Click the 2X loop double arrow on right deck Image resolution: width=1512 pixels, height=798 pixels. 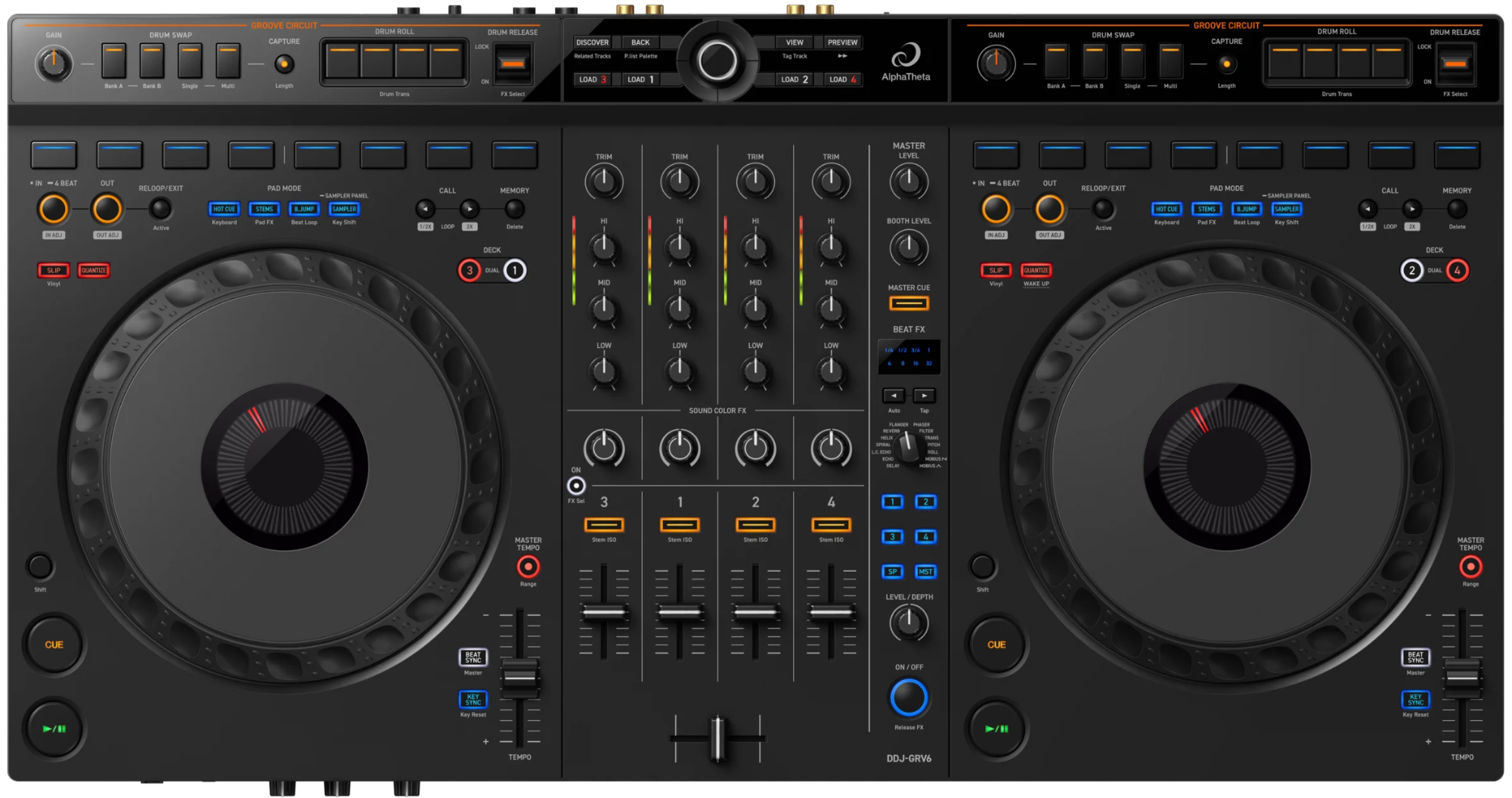pos(1411,209)
